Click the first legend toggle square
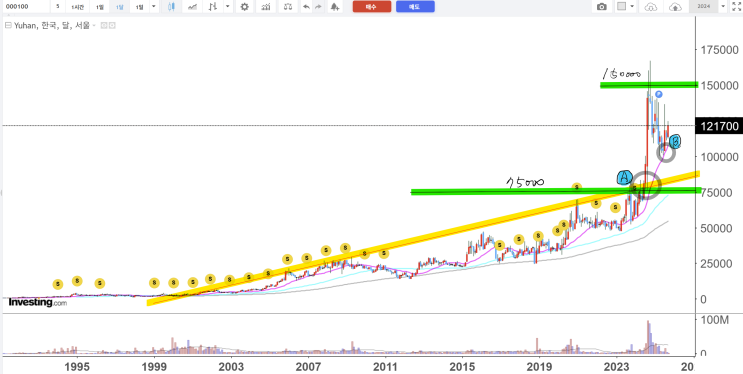 coord(104,26)
